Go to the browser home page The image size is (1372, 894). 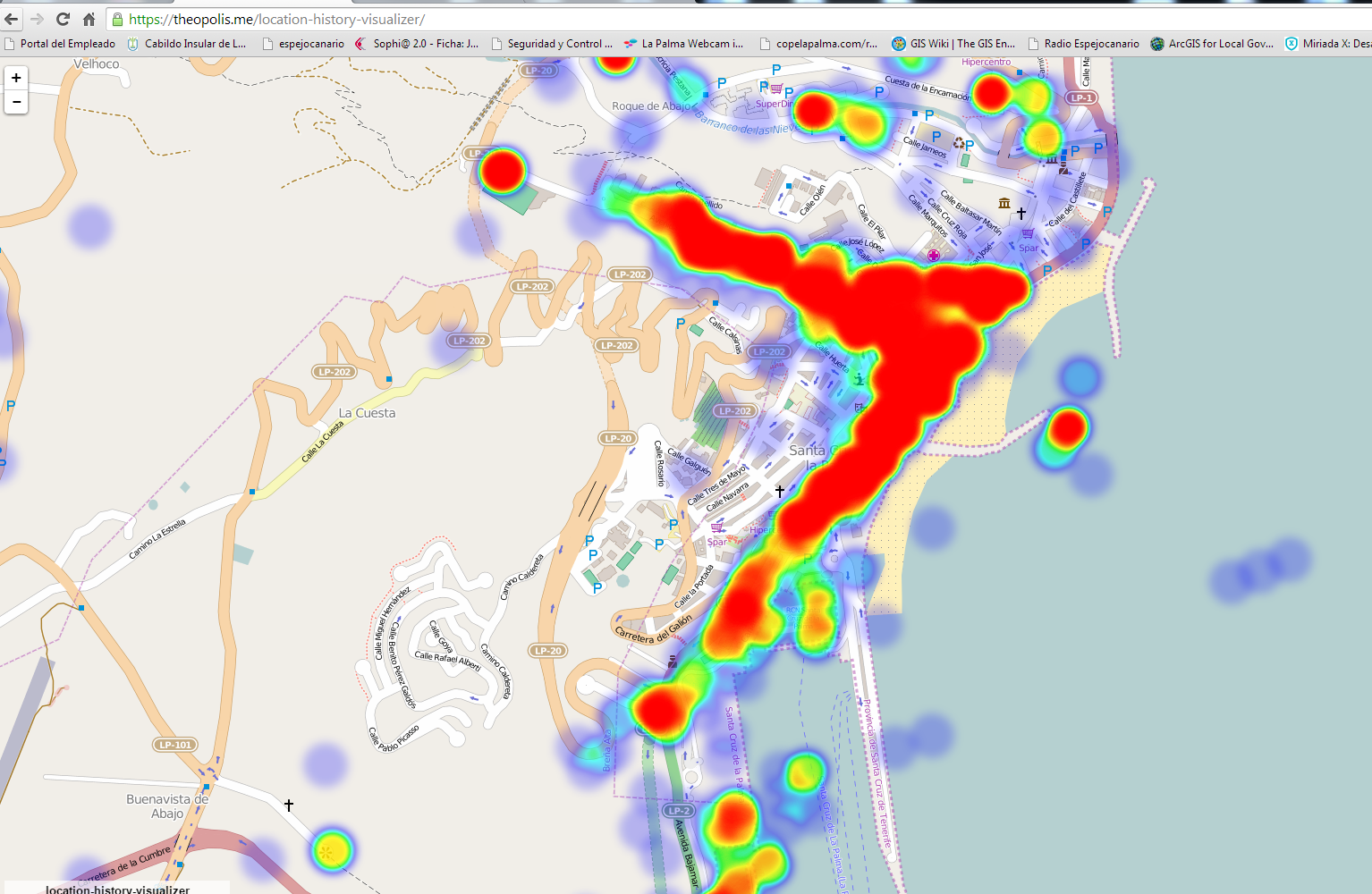coord(89,19)
